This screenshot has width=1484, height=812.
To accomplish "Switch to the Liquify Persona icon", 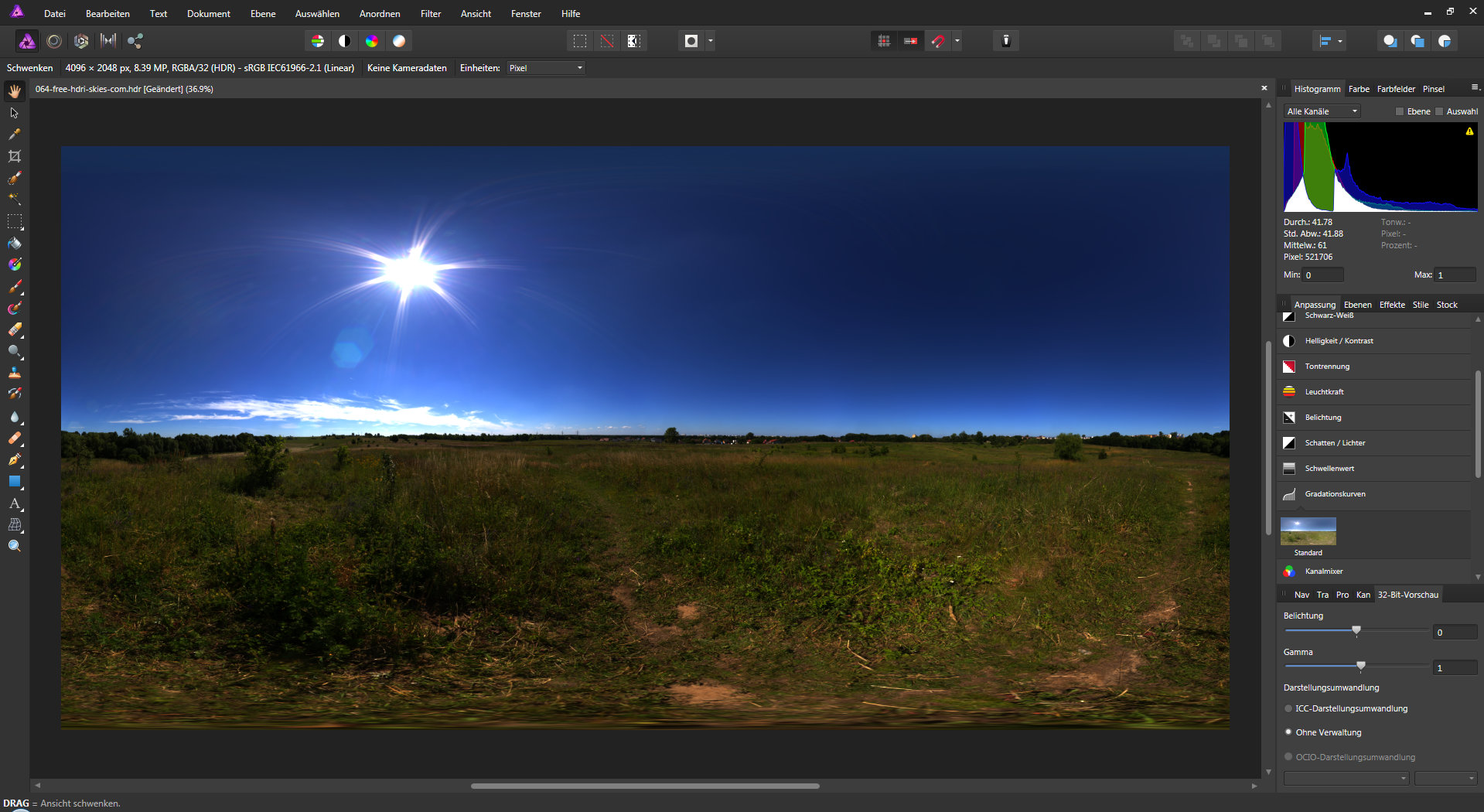I will (54, 41).
